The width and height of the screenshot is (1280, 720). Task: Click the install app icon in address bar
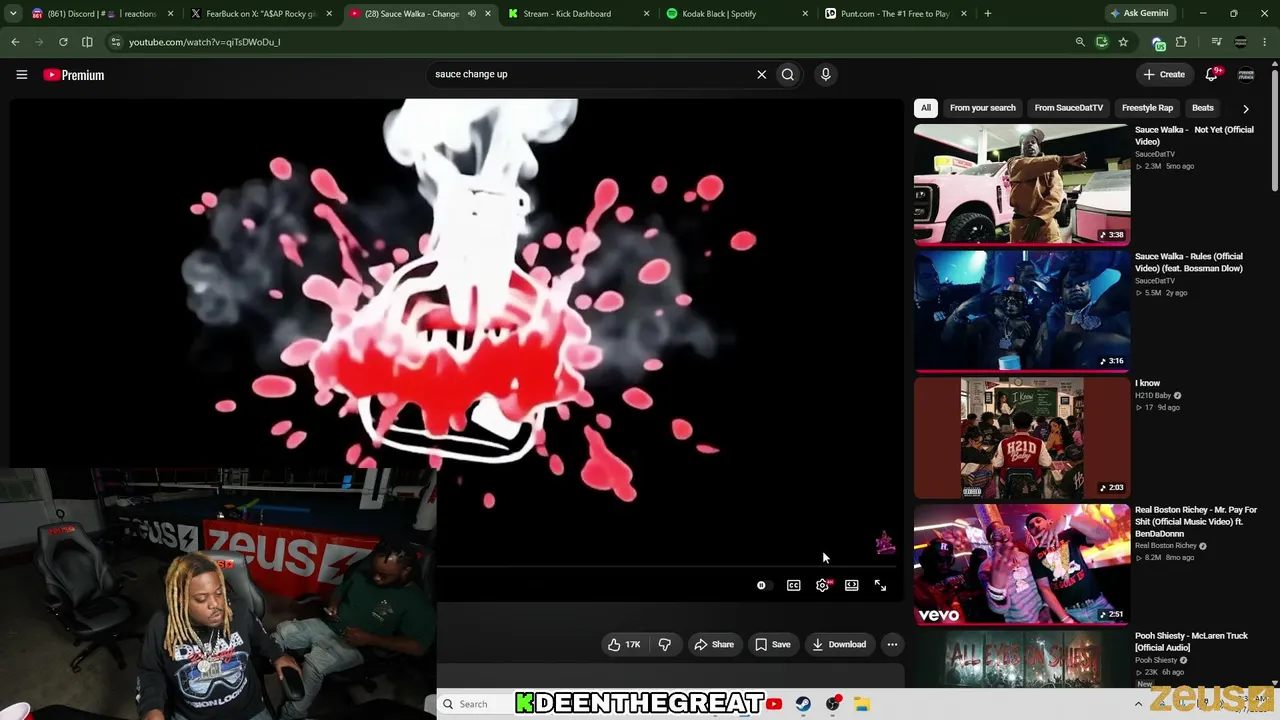tap(1101, 42)
